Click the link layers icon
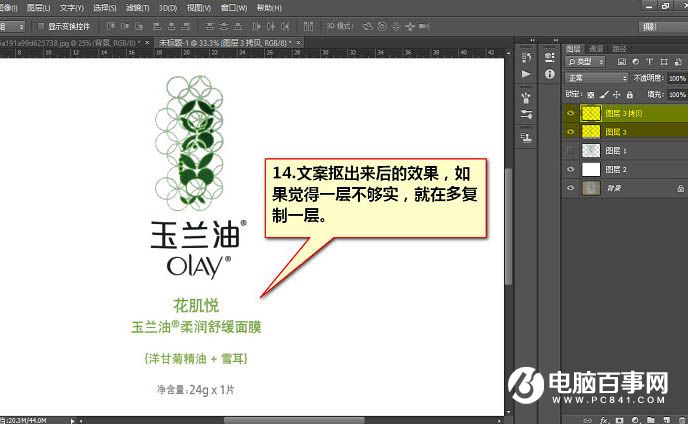Screen dimensions: 688x424 tap(588, 420)
